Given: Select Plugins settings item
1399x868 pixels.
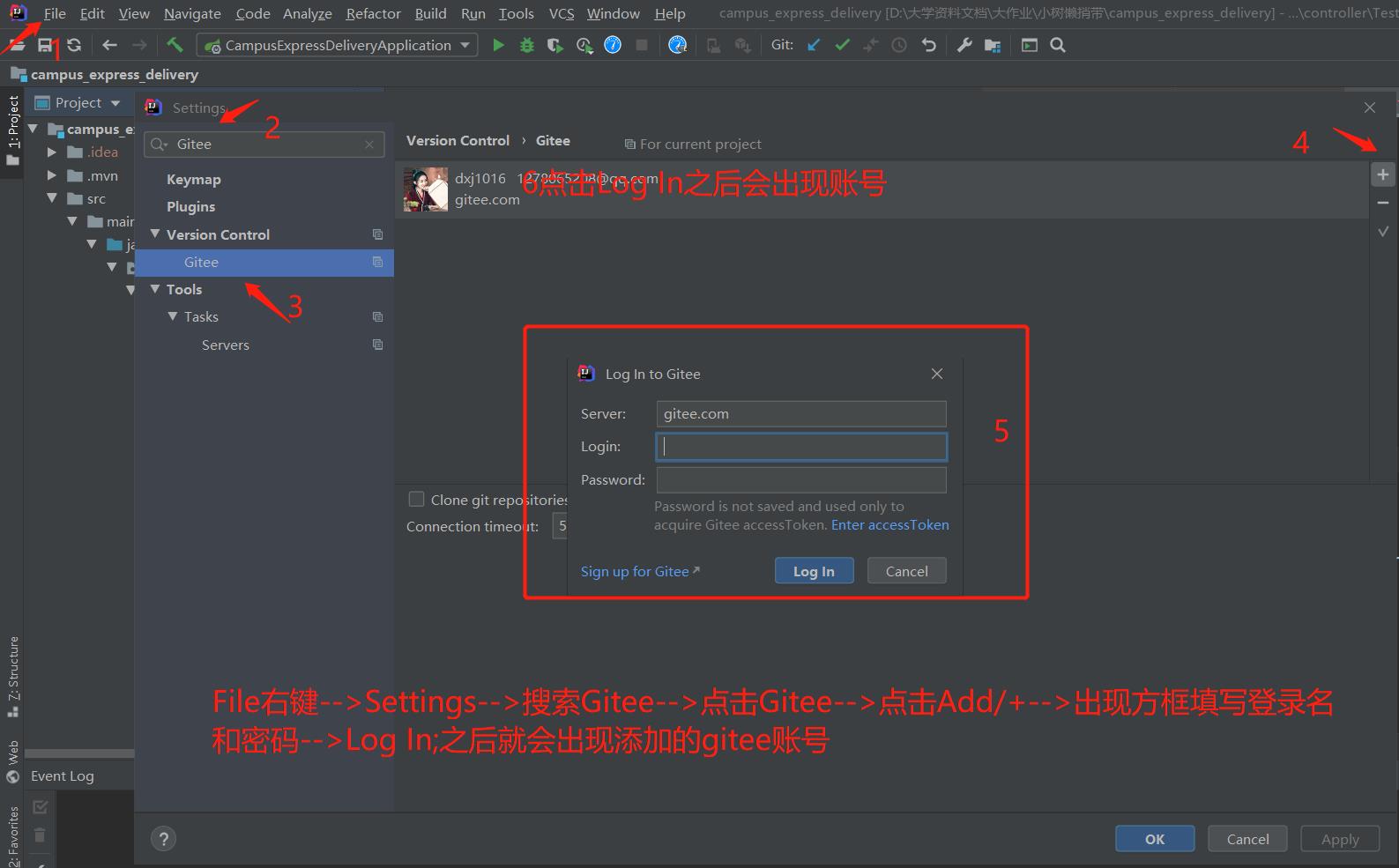Looking at the screenshot, I should click(191, 207).
